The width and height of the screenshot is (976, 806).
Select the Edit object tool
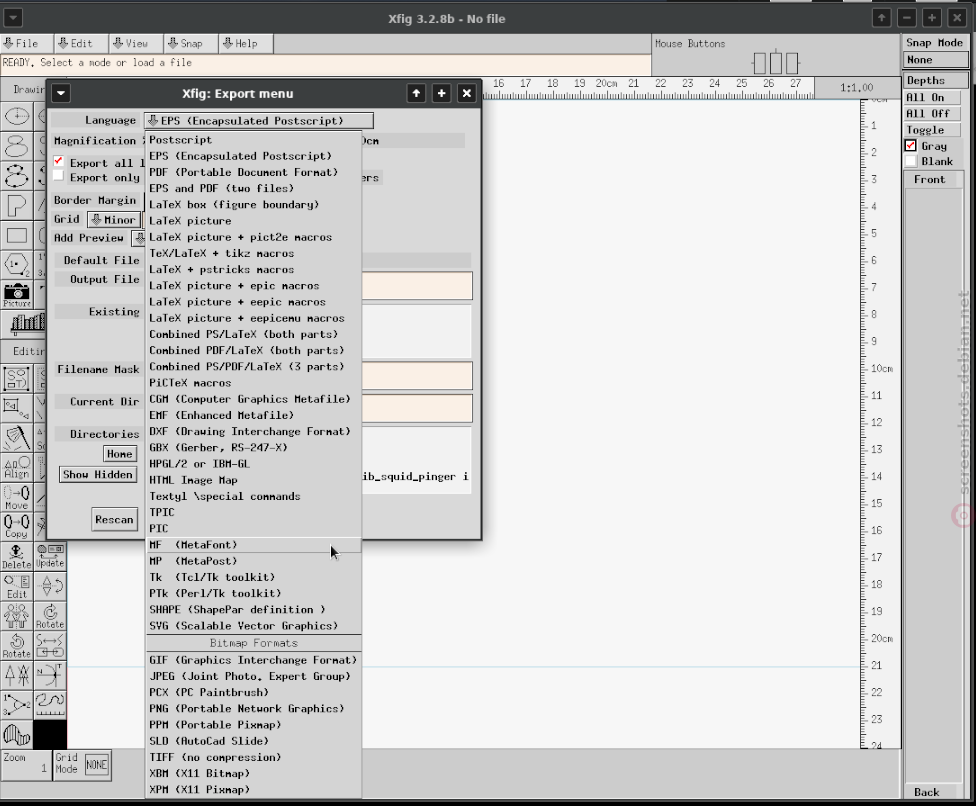click(17, 586)
